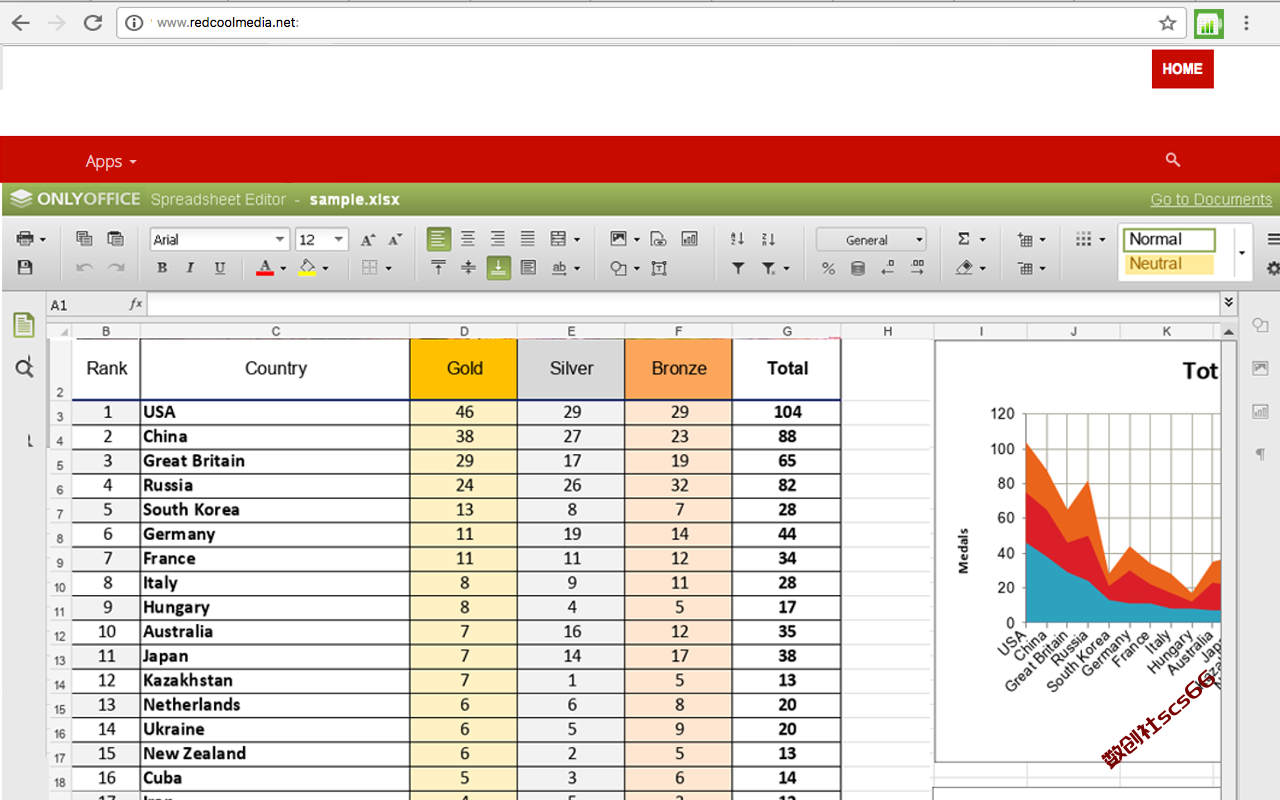Save the spreadsheet with the floppy disk icon
Screen dimensions: 1280x800
[x=26, y=268]
